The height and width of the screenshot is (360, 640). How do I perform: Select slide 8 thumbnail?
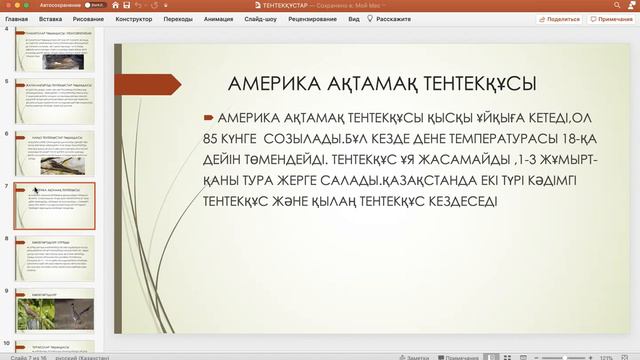tap(55, 258)
